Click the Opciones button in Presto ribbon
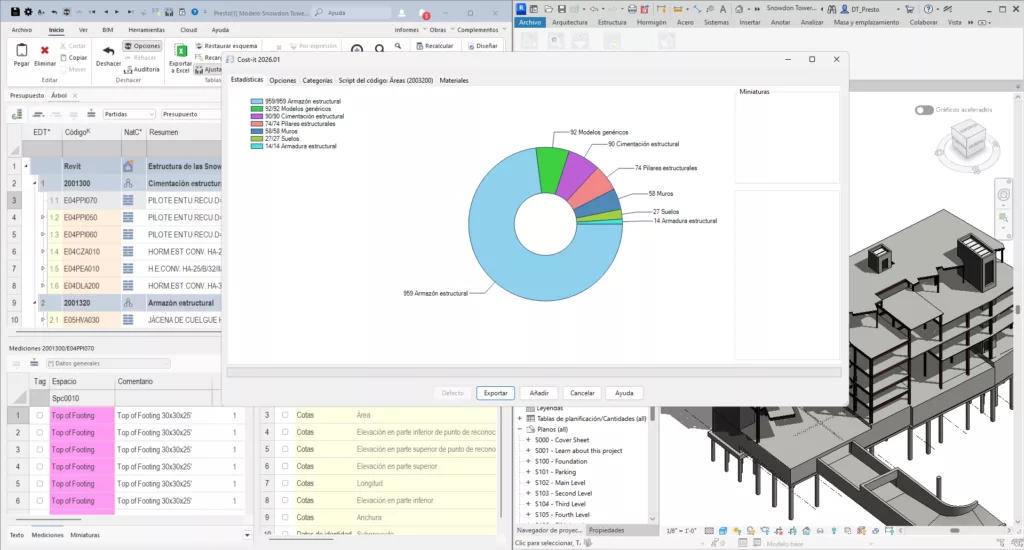Image resolution: width=1024 pixels, height=550 pixels. [142, 46]
